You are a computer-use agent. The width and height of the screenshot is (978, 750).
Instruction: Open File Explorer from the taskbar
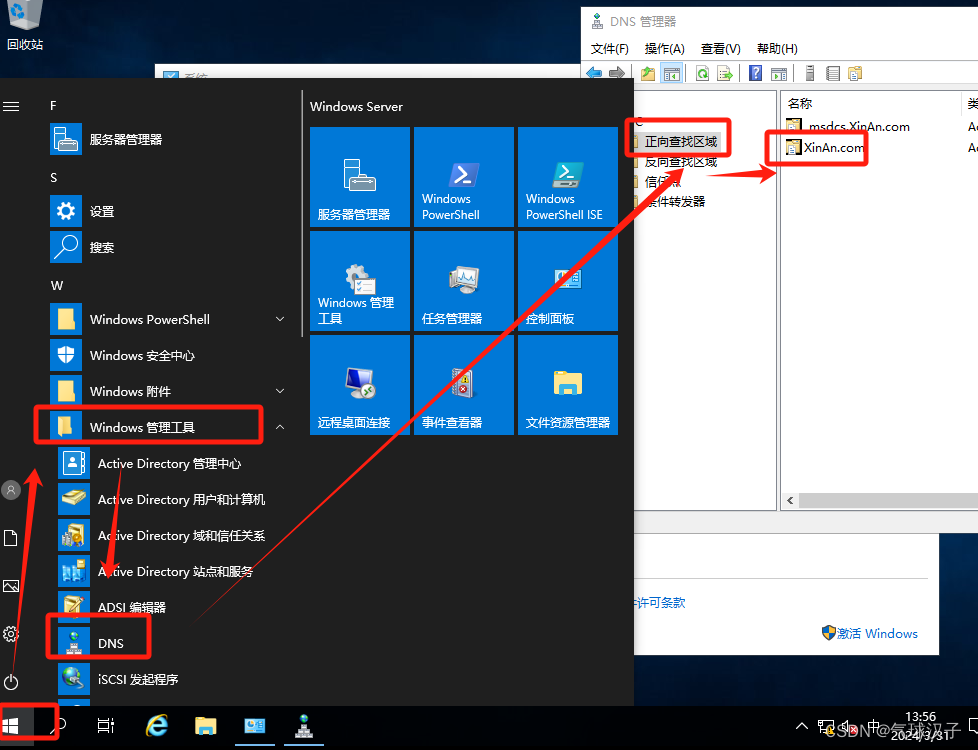(x=205, y=726)
